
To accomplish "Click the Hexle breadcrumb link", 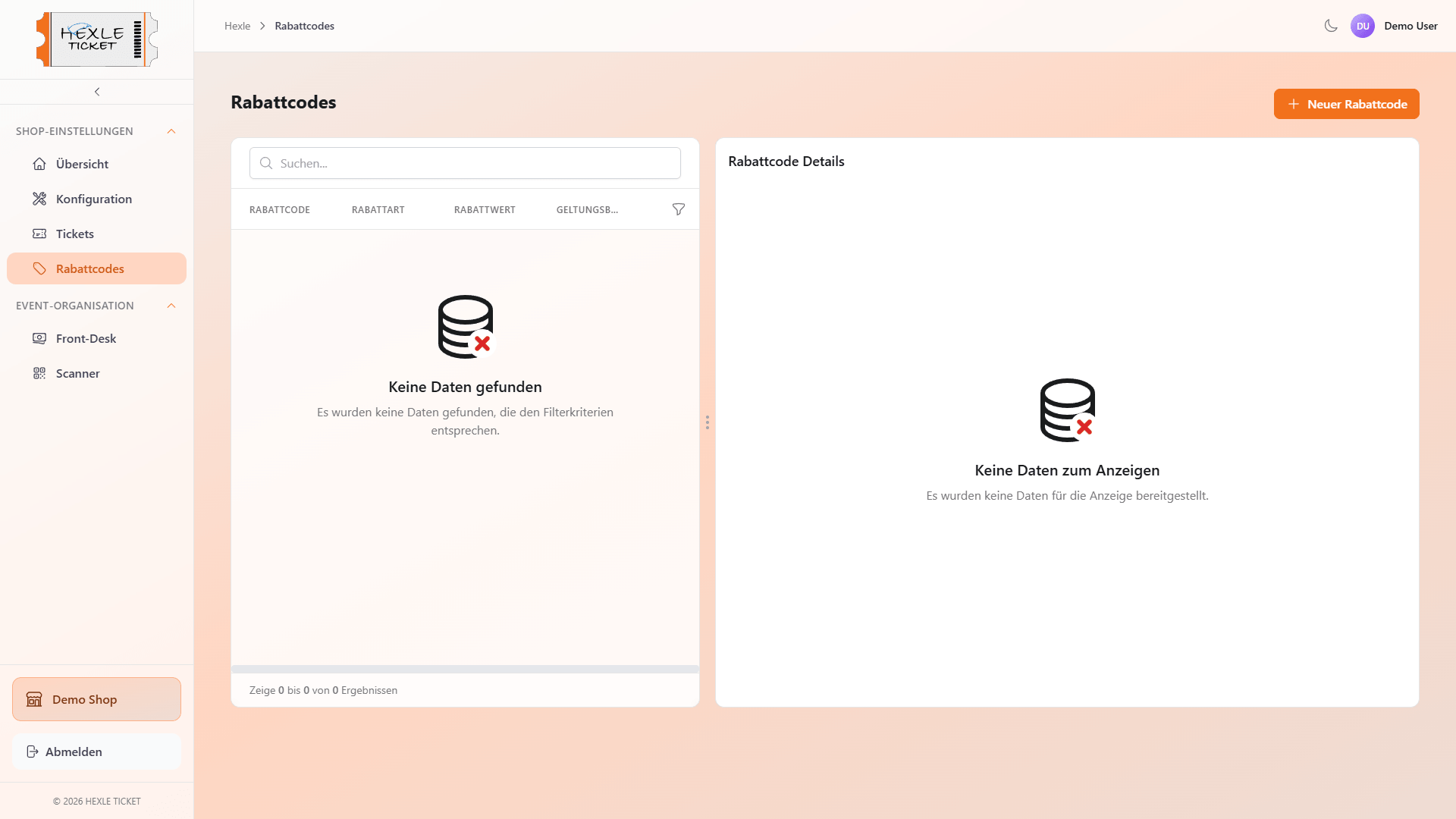I will click(237, 26).
